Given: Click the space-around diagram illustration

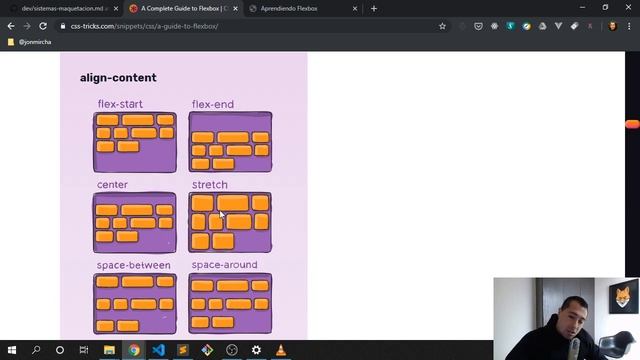Looking at the screenshot, I should point(230,303).
